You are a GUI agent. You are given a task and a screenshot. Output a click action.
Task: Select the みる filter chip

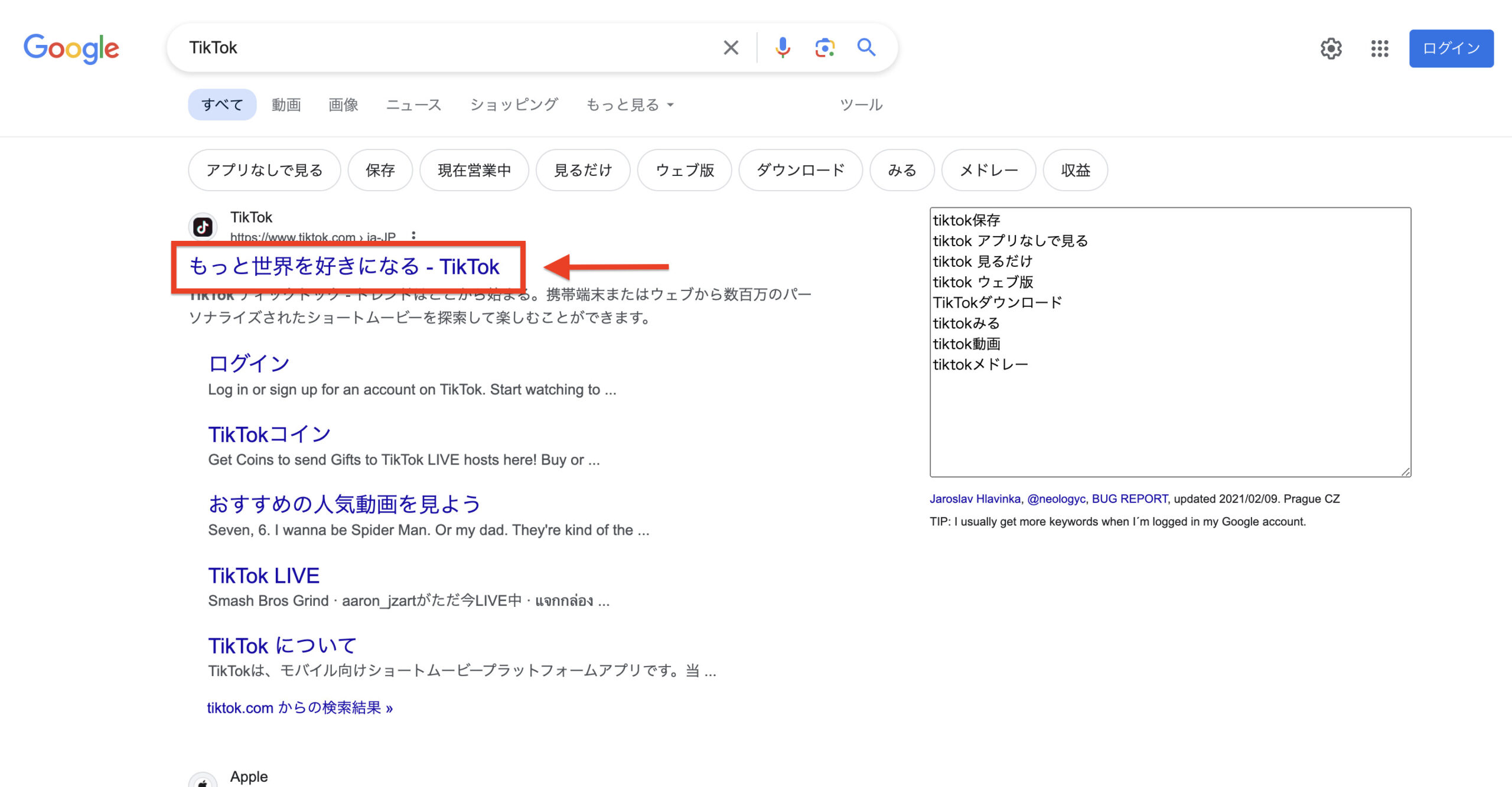pyautogui.click(x=902, y=170)
